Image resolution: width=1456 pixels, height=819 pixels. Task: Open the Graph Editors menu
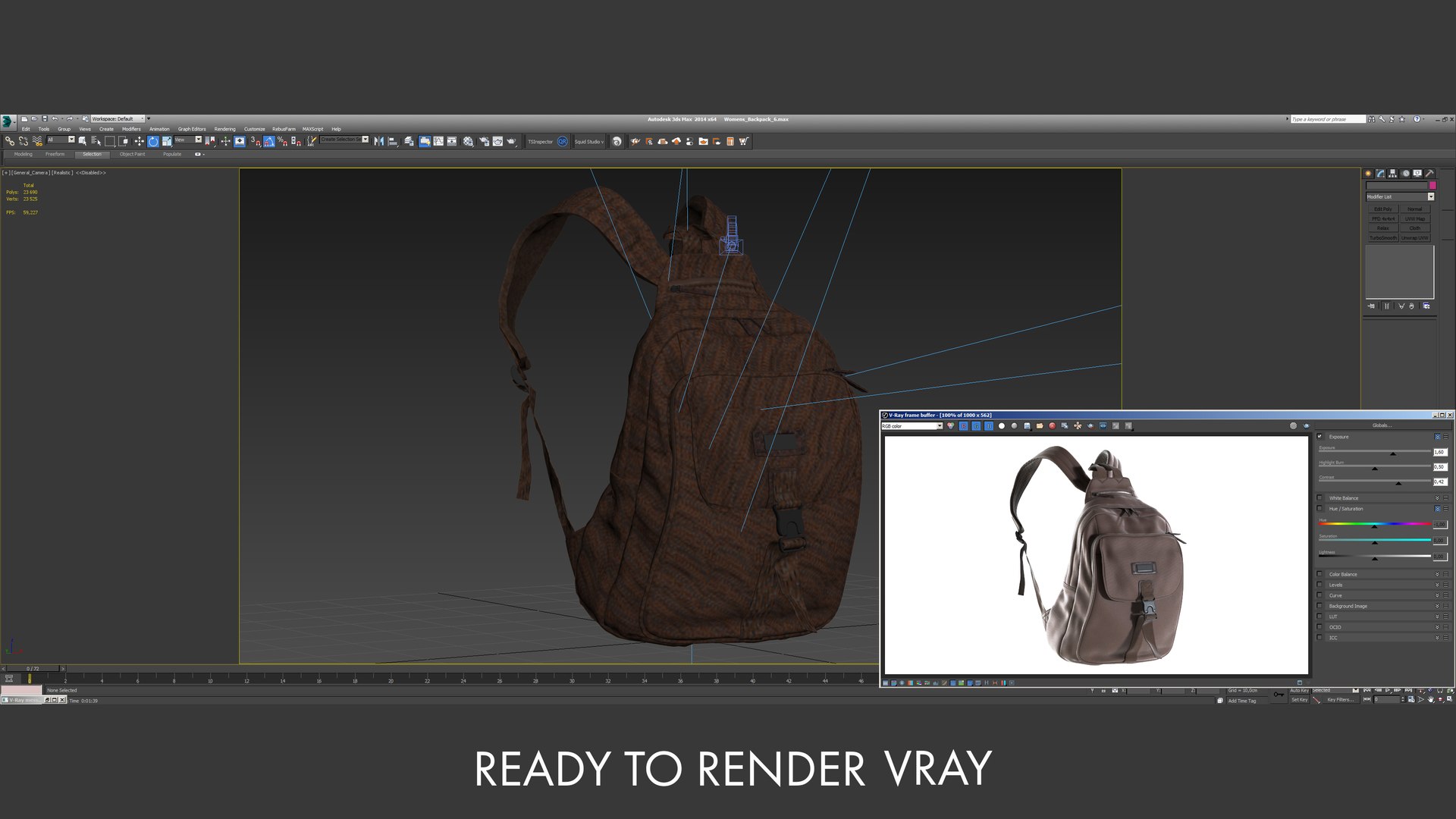(192, 129)
